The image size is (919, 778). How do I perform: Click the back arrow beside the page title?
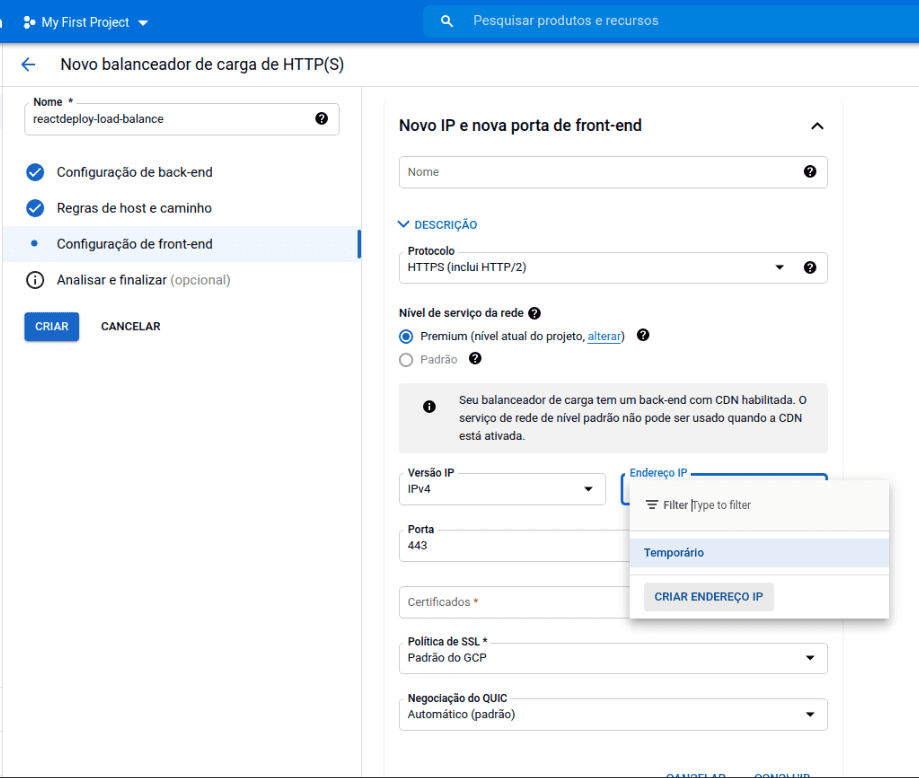(x=28, y=65)
